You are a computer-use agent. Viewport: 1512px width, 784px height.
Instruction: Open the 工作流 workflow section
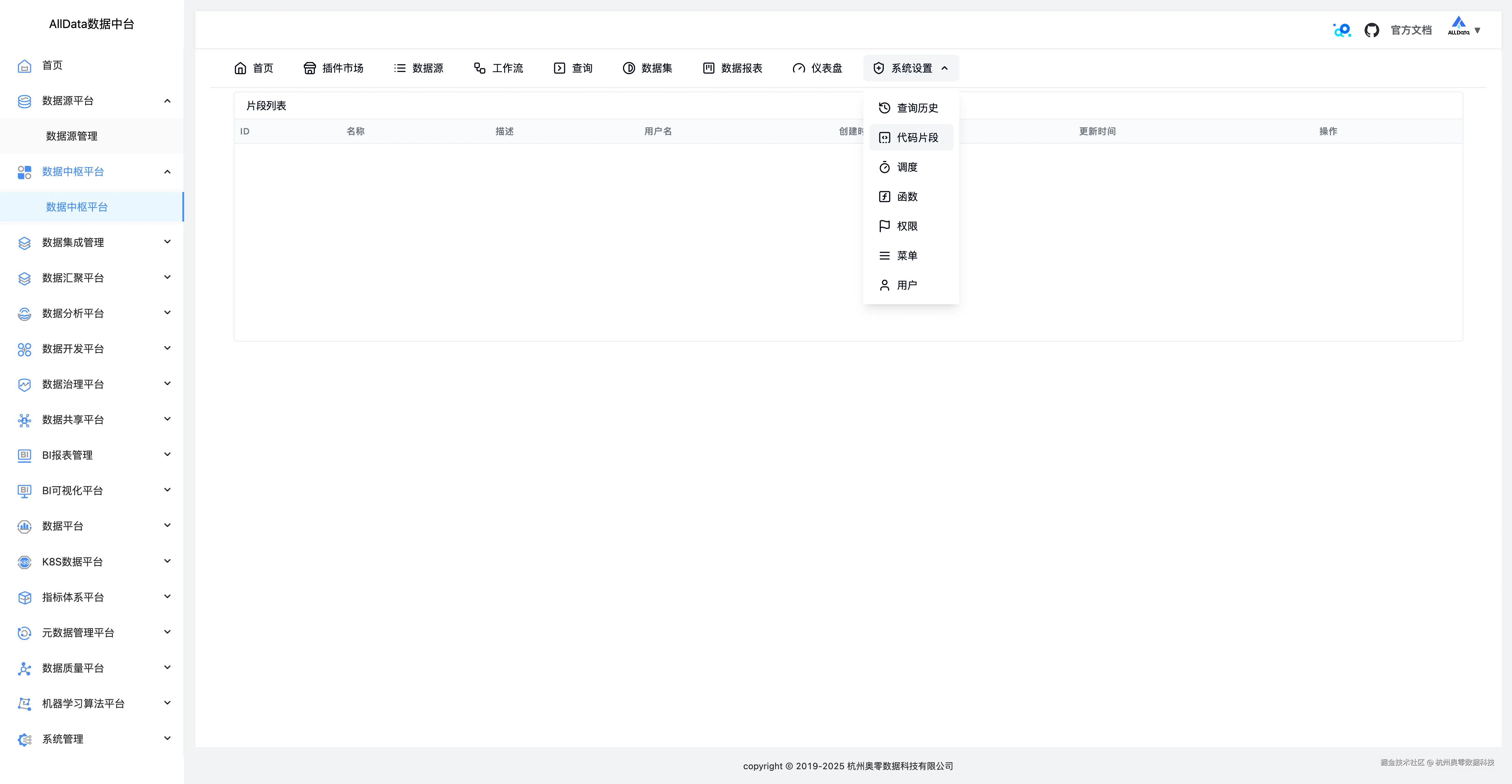[x=498, y=68]
